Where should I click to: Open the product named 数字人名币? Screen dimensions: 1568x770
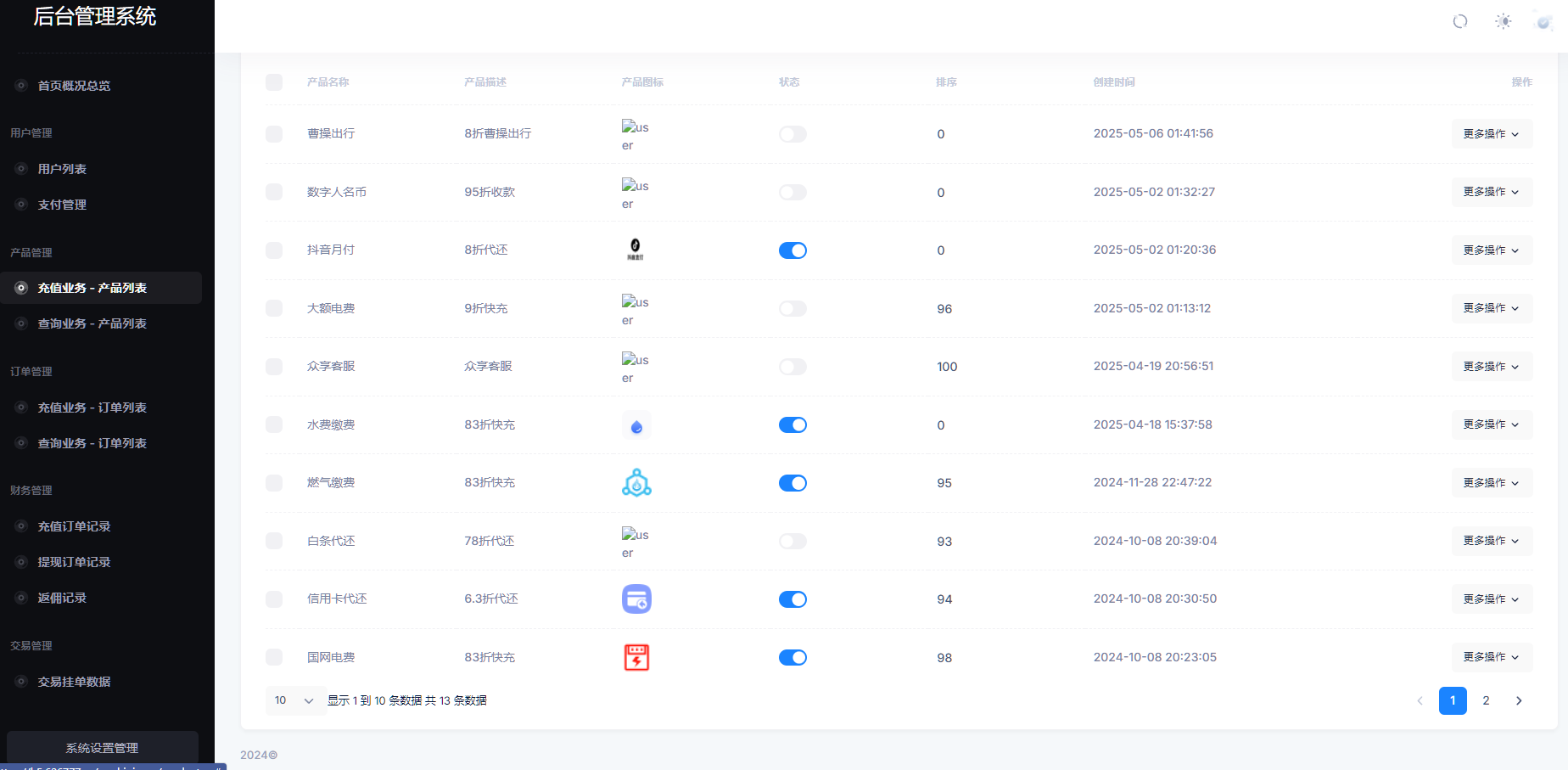coord(336,192)
